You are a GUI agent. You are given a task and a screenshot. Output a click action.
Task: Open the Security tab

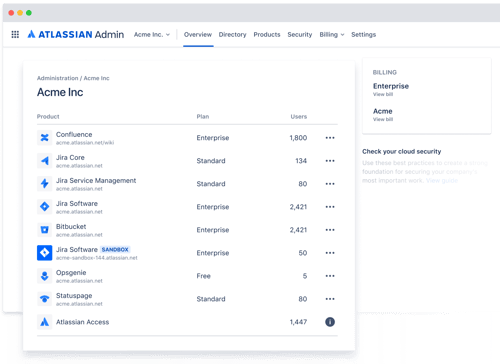(x=300, y=34)
